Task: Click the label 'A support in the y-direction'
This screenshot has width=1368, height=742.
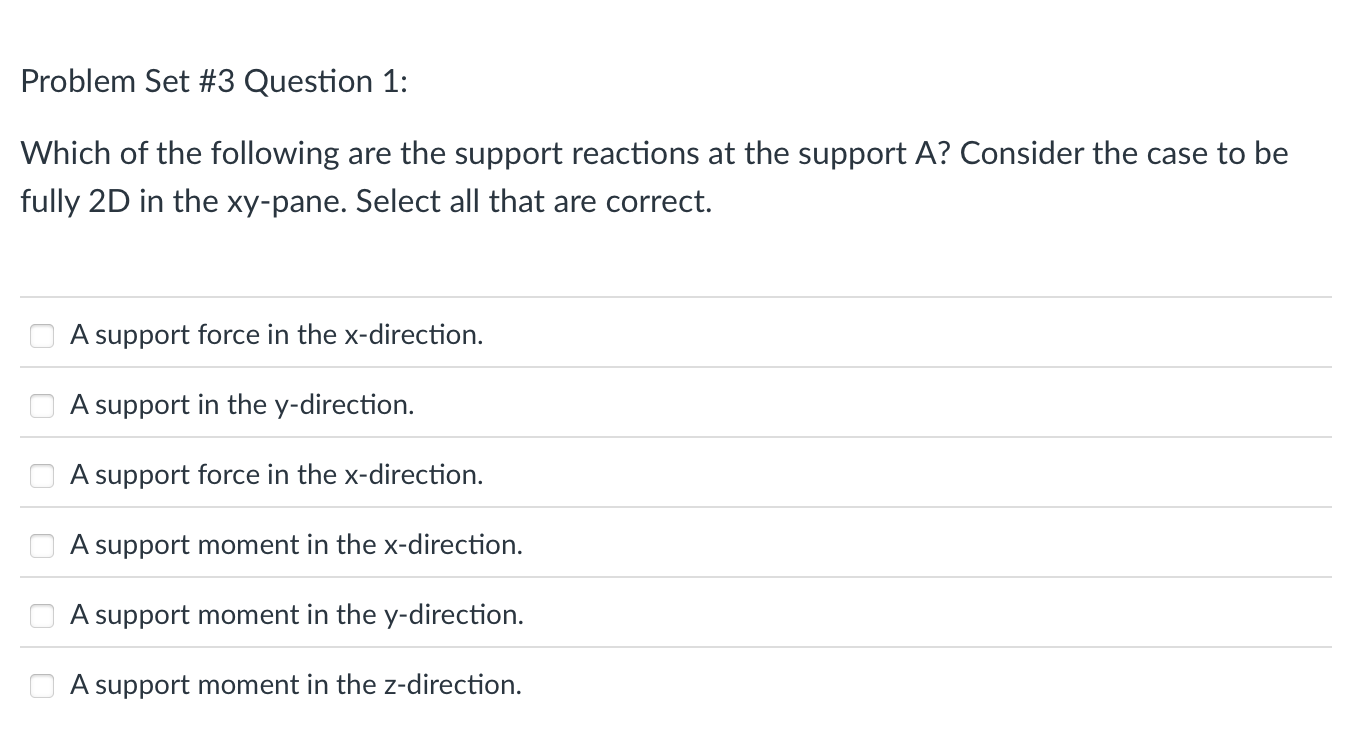Action: [x=241, y=405]
